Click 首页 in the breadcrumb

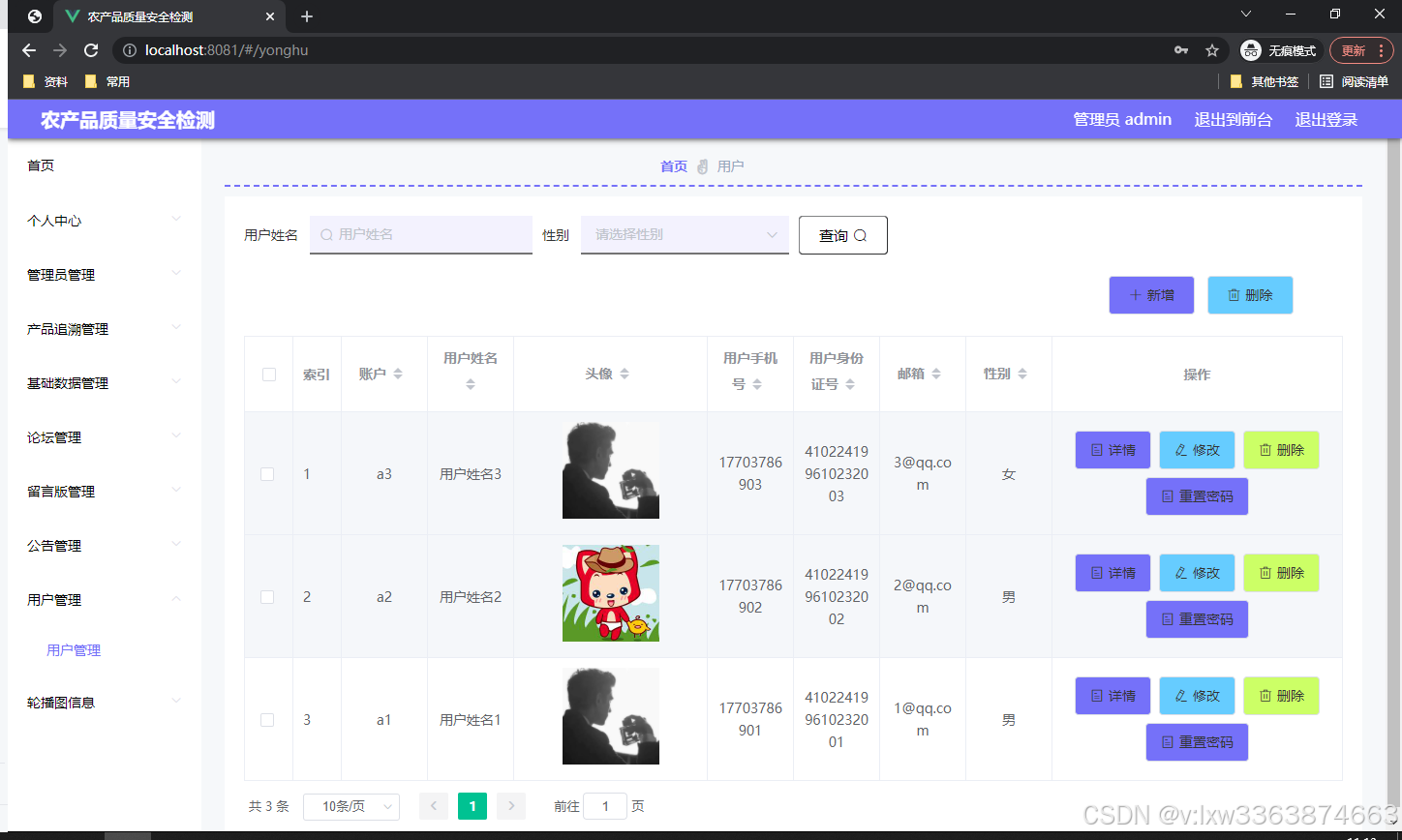tap(674, 166)
